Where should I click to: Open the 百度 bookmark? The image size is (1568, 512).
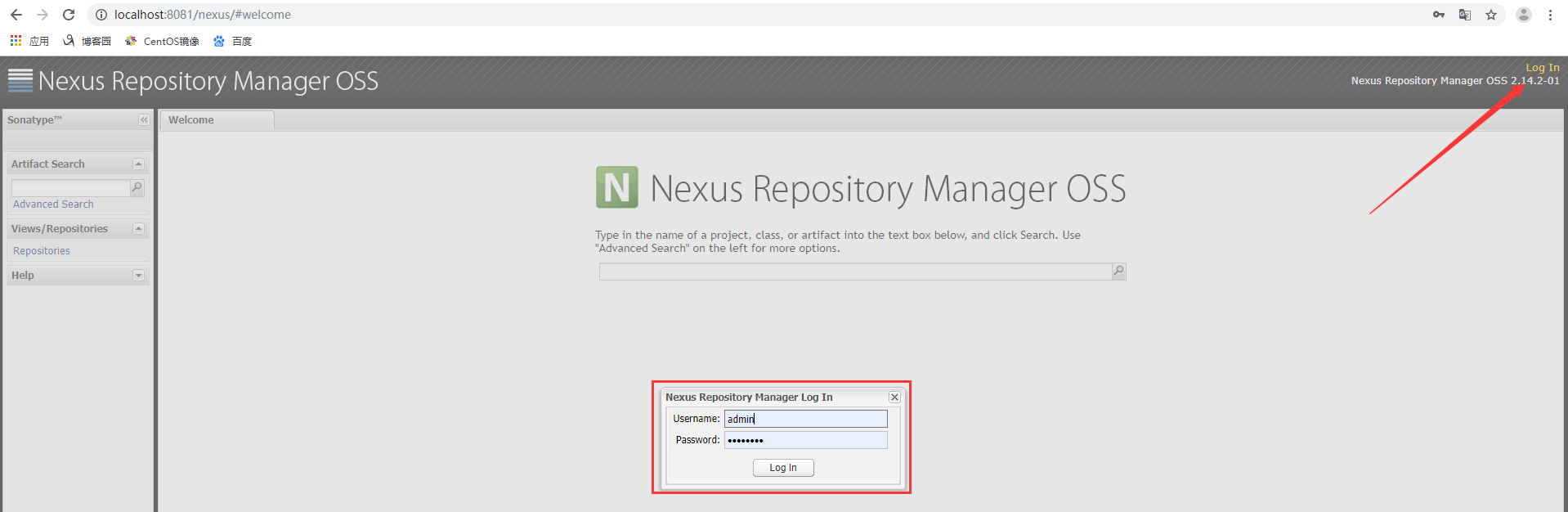coord(233,41)
